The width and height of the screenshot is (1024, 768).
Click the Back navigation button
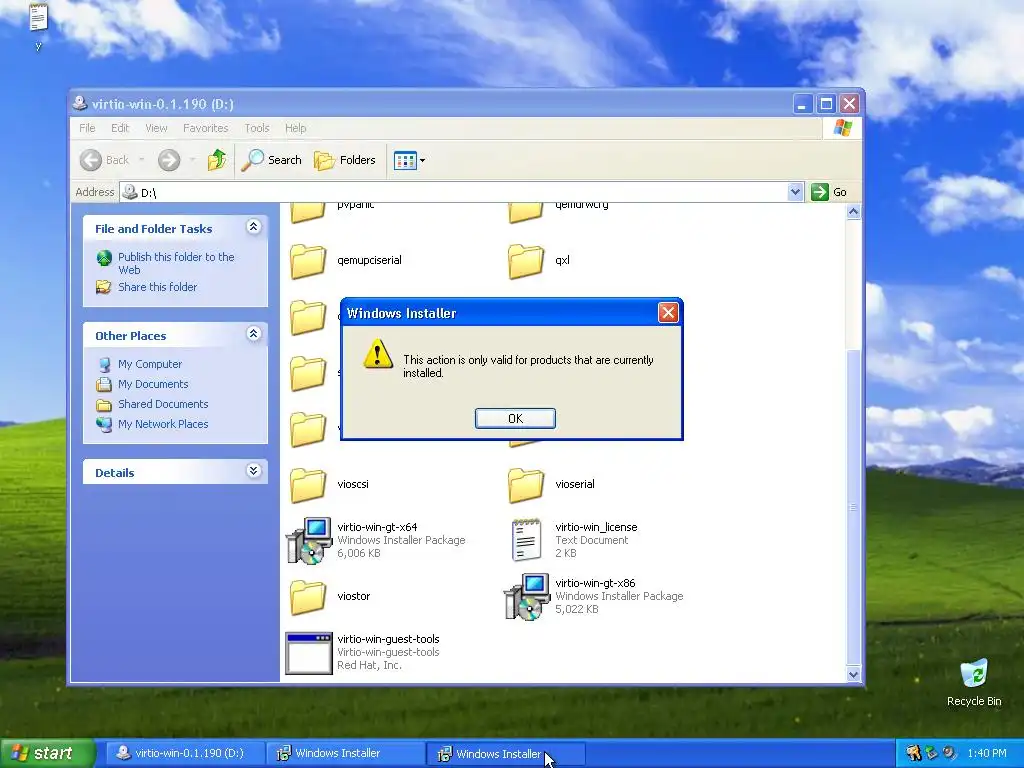point(104,160)
